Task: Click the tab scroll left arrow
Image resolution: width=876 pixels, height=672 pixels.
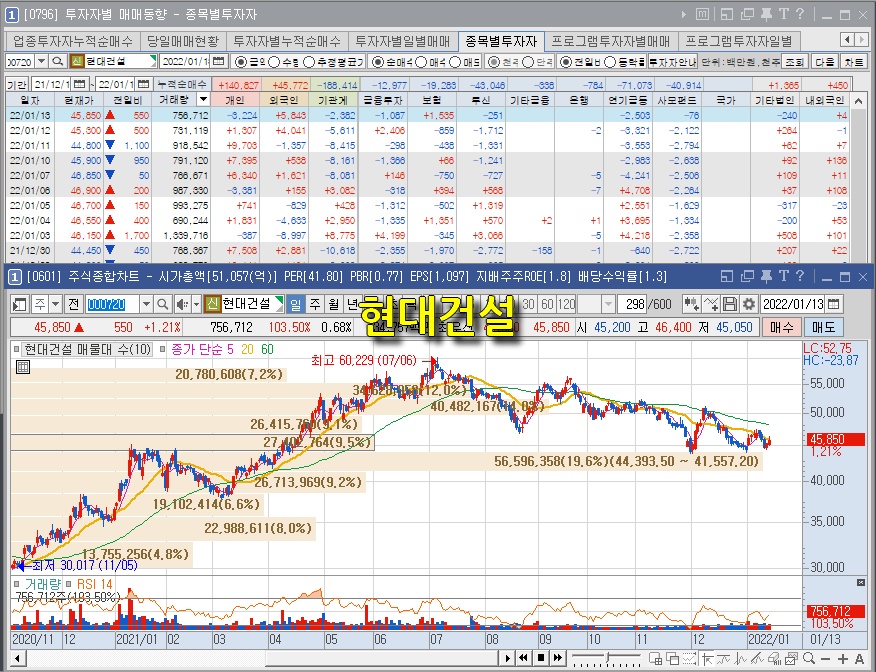Action: (848, 39)
